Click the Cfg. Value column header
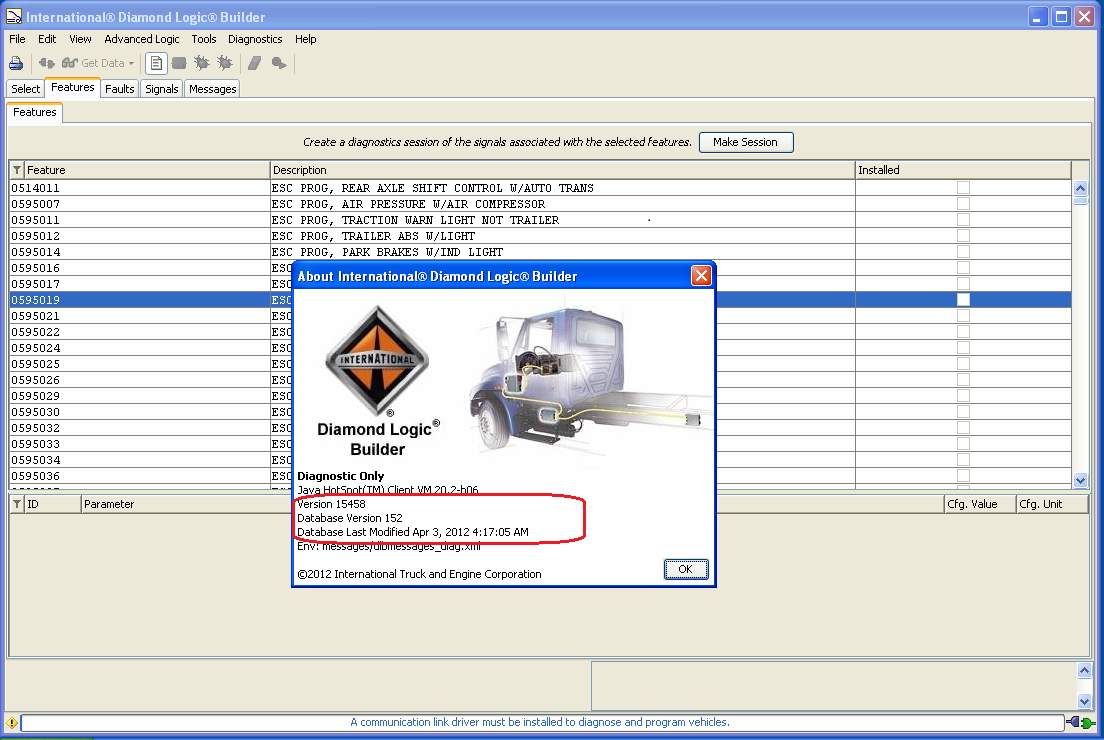Screen dimensions: 1104x740 [x=980, y=504]
